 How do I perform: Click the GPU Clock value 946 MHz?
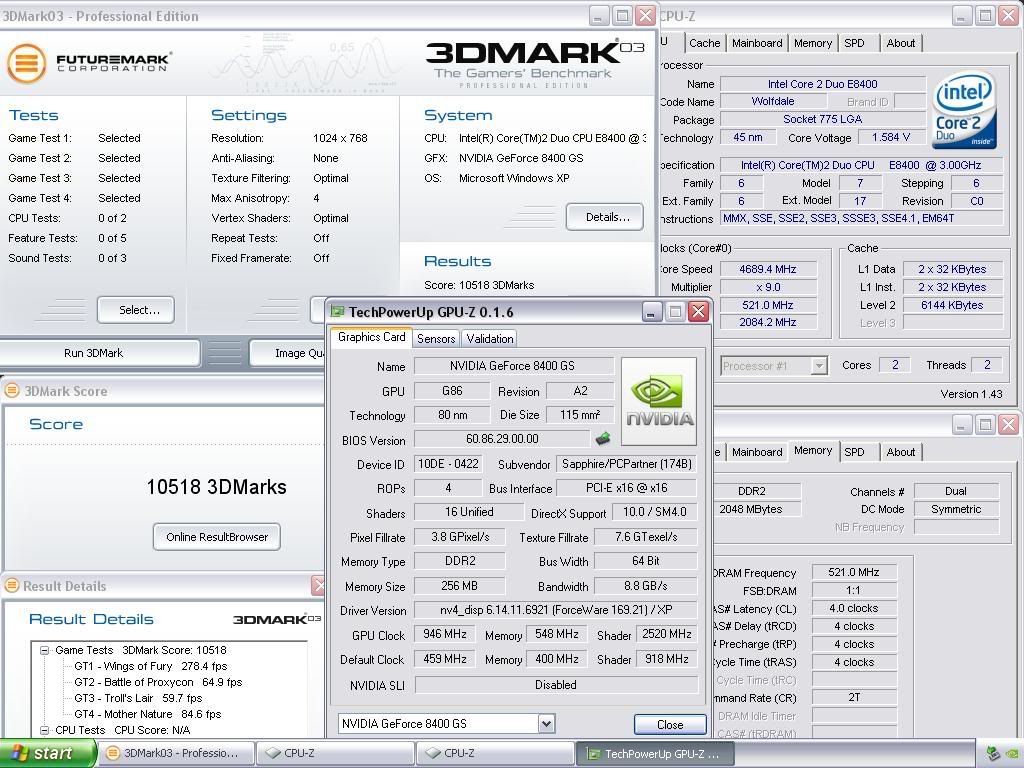(445, 634)
